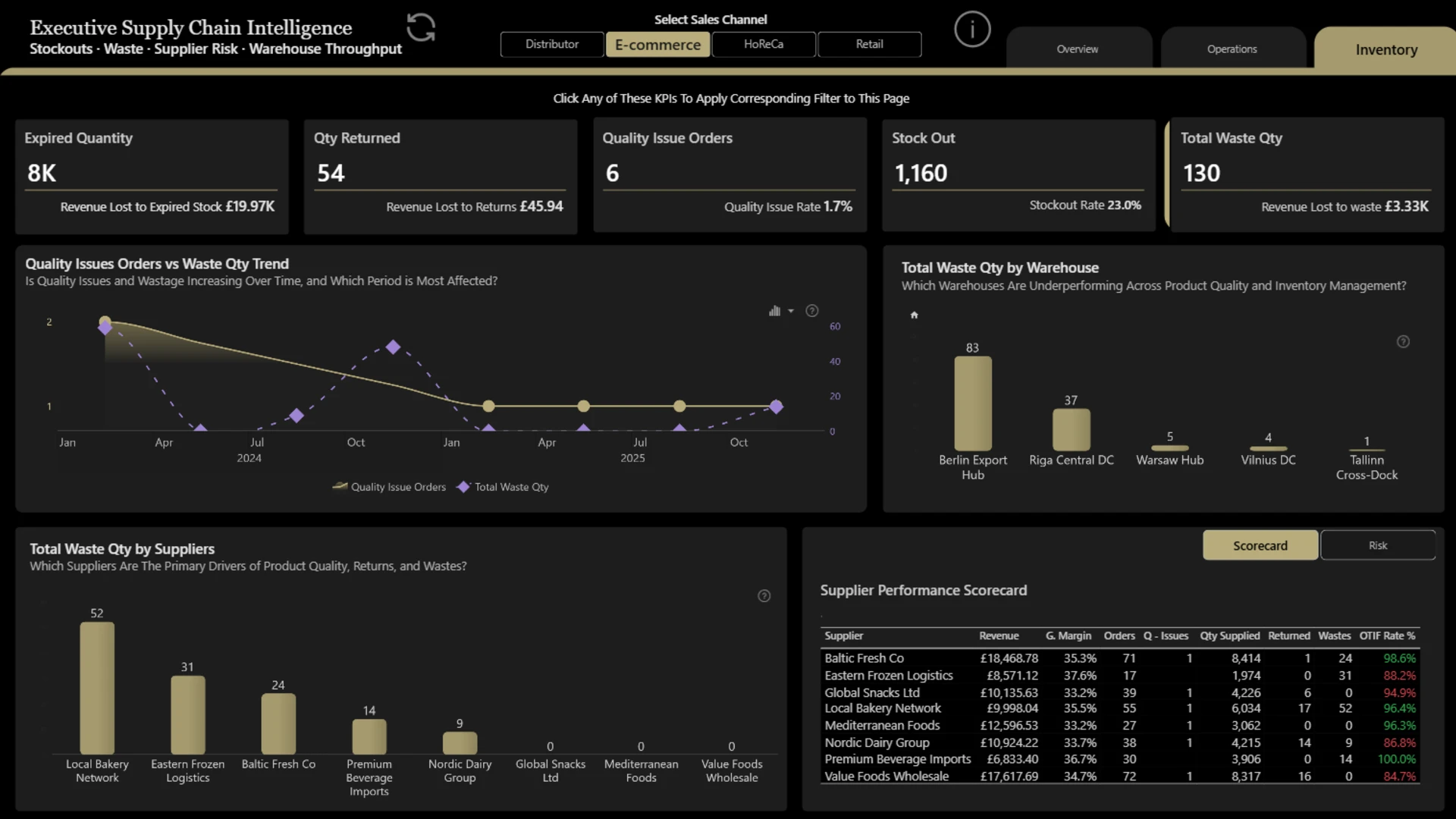Select the Riga Central DC bar
The height and width of the screenshot is (819, 1456).
click(1071, 430)
